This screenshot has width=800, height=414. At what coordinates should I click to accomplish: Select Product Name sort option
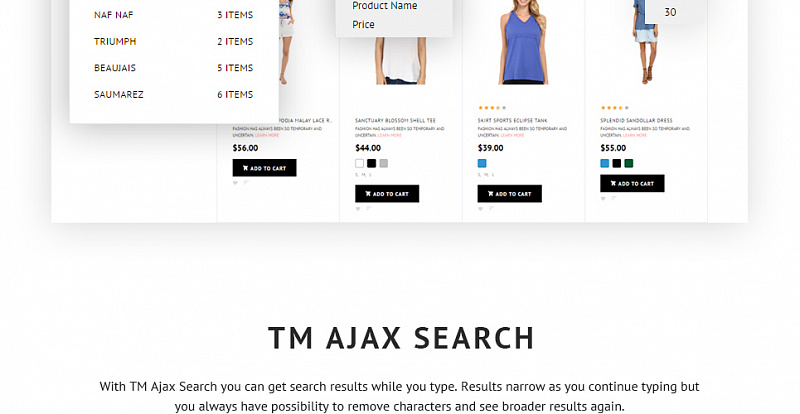pyautogui.click(x=385, y=6)
